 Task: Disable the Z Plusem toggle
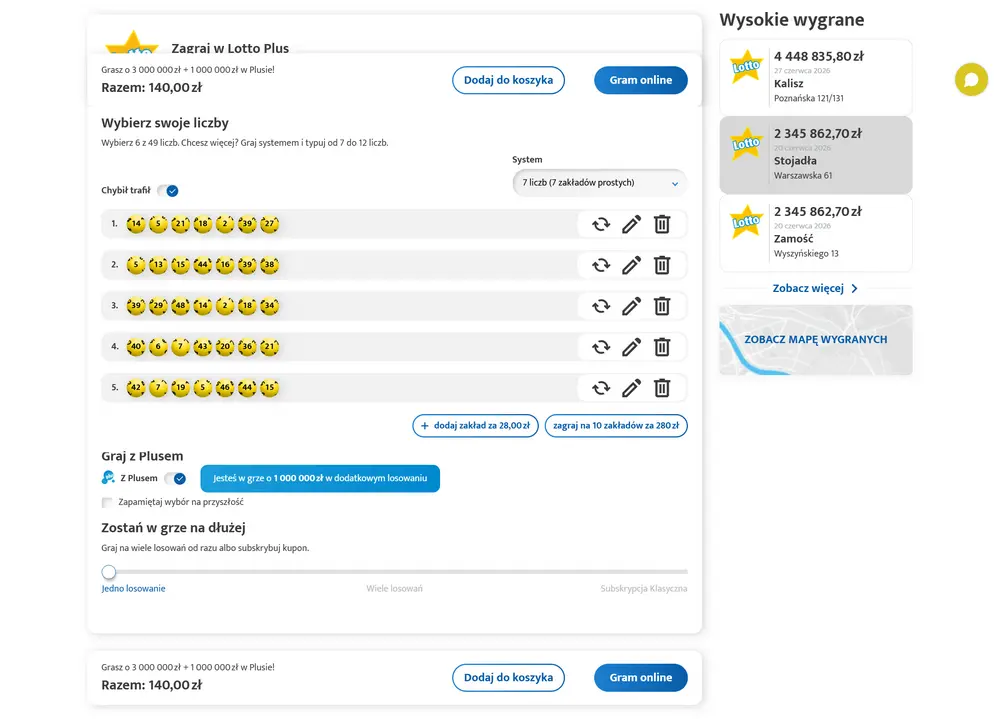(175, 478)
